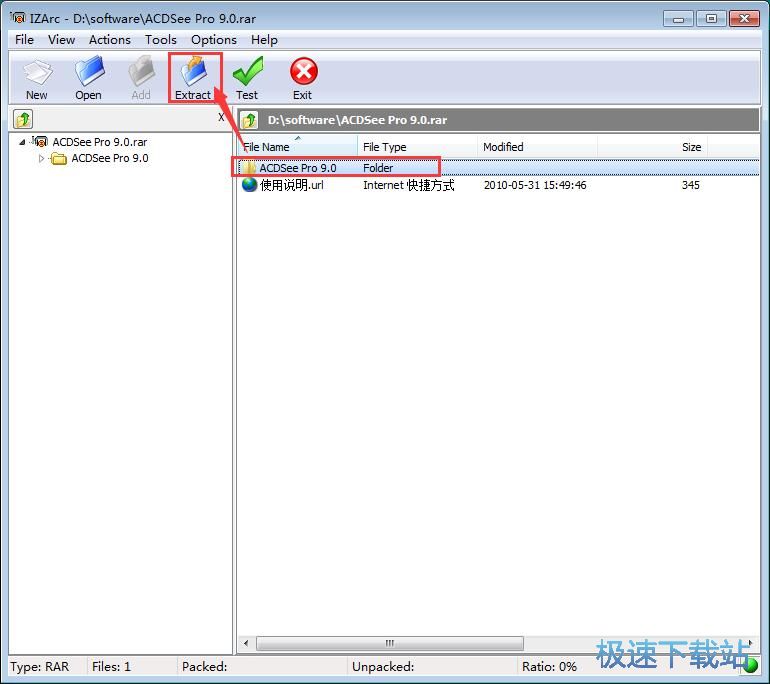Screen dimensions: 770x684
Task: Click the Internet 快捷方式 file type cell
Action: pos(409,185)
